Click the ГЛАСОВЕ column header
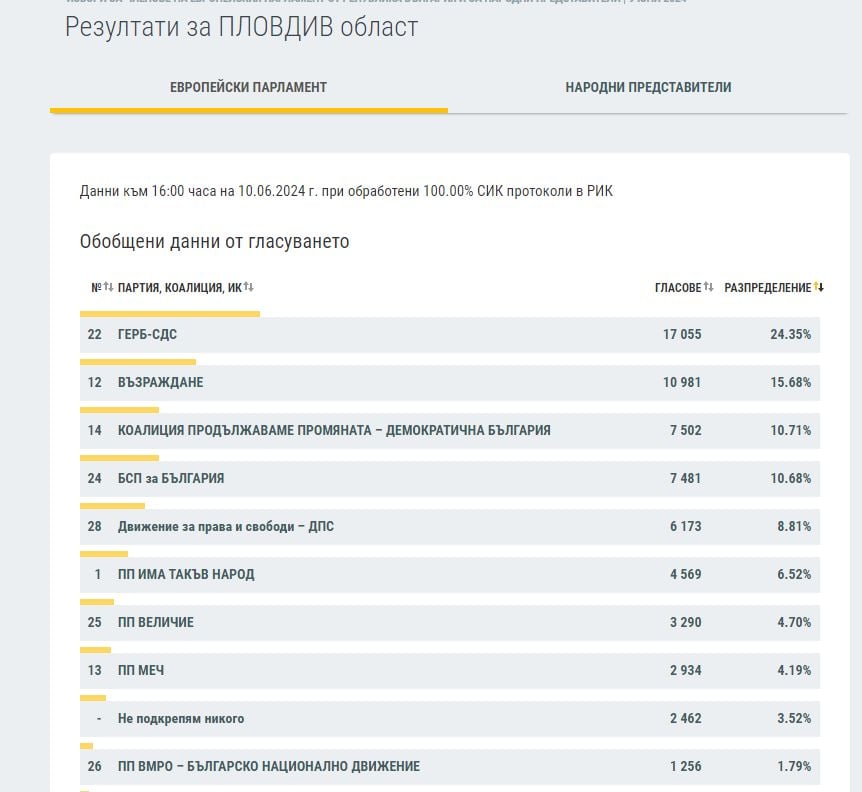Viewport: 862px width, 792px height. 678,287
